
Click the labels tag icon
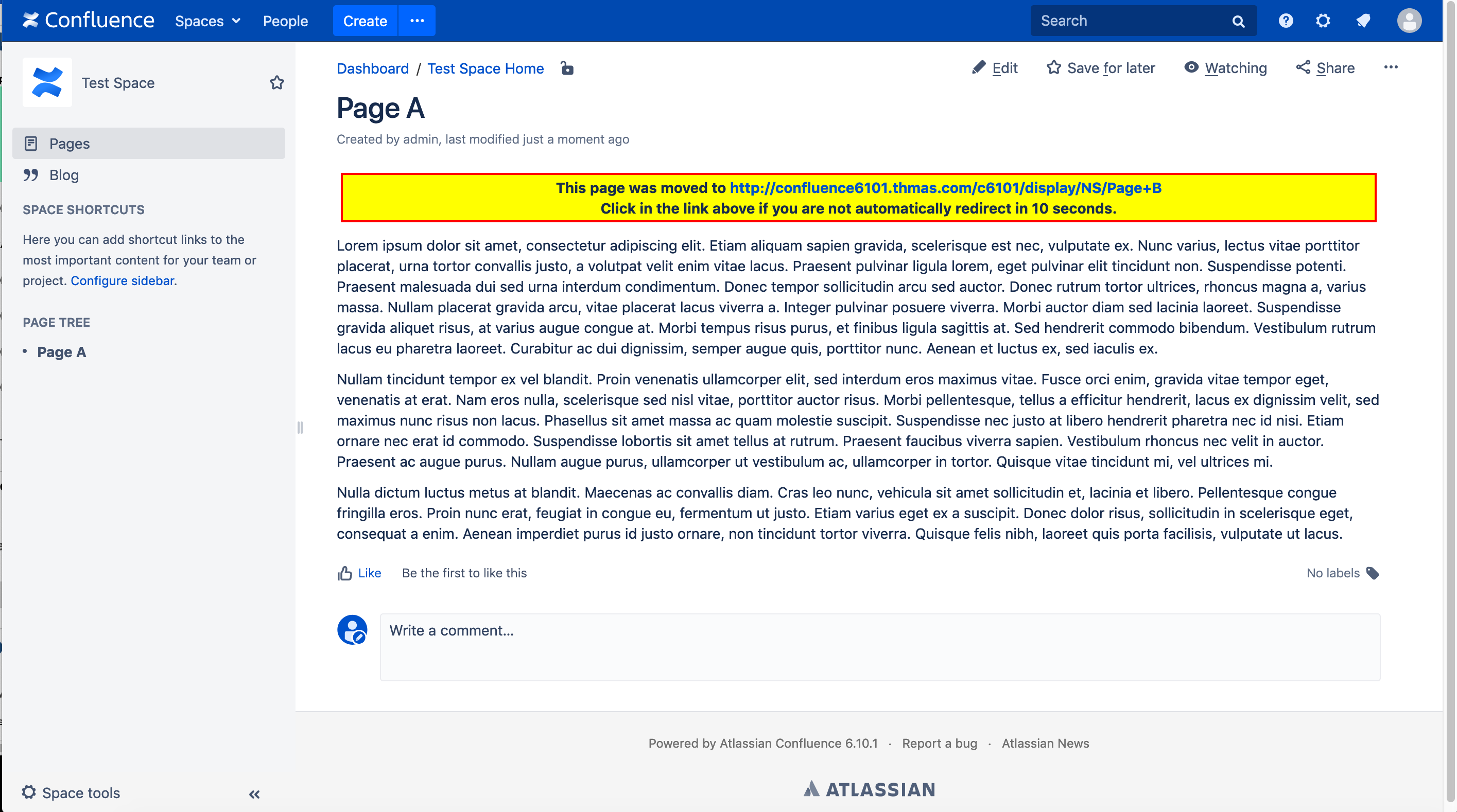(1373, 573)
